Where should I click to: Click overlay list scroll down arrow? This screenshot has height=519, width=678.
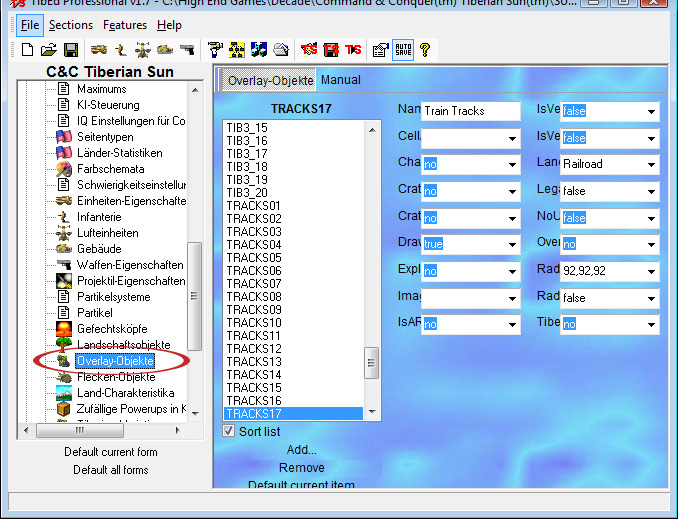pos(372,412)
